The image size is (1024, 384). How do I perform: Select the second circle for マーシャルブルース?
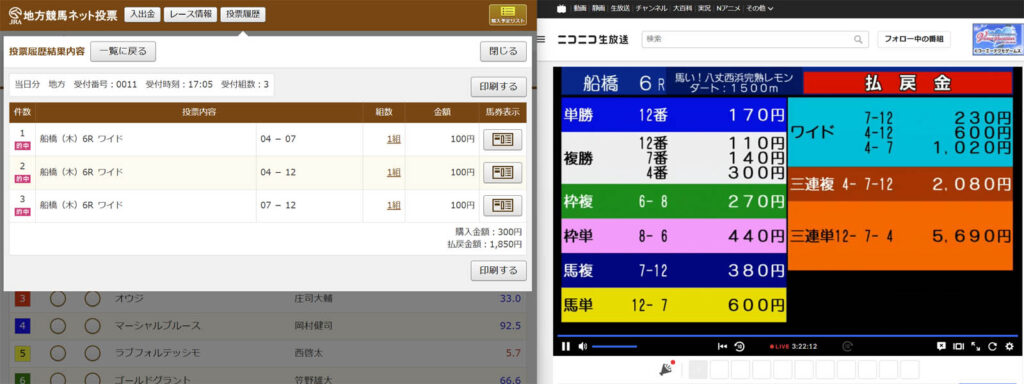[92, 326]
